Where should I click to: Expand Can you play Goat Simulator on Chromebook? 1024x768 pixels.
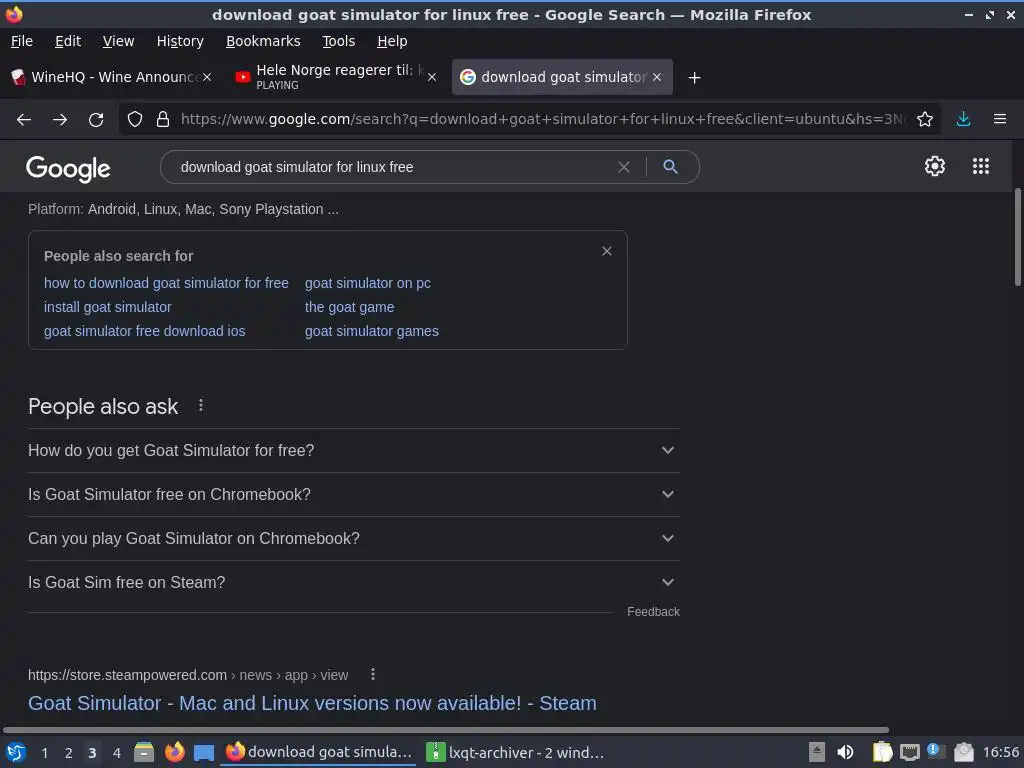(353, 538)
